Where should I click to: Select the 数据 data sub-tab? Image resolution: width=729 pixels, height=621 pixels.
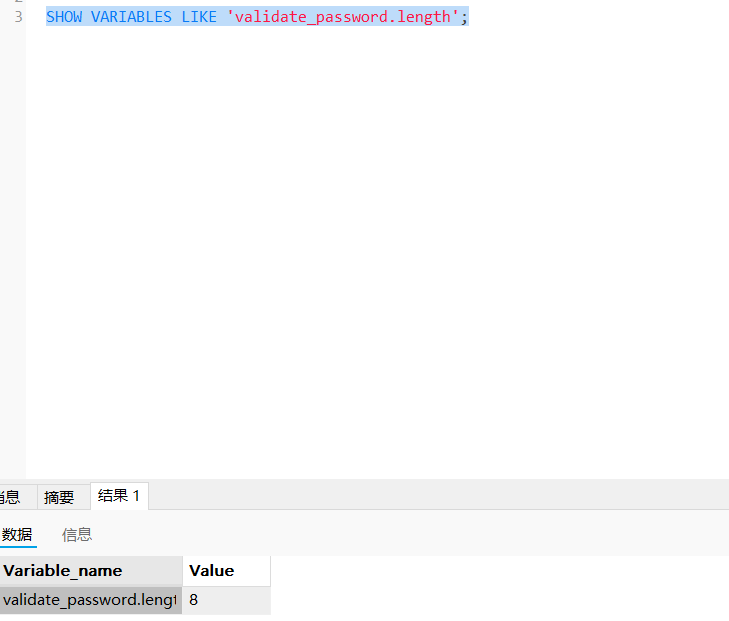click(17, 535)
